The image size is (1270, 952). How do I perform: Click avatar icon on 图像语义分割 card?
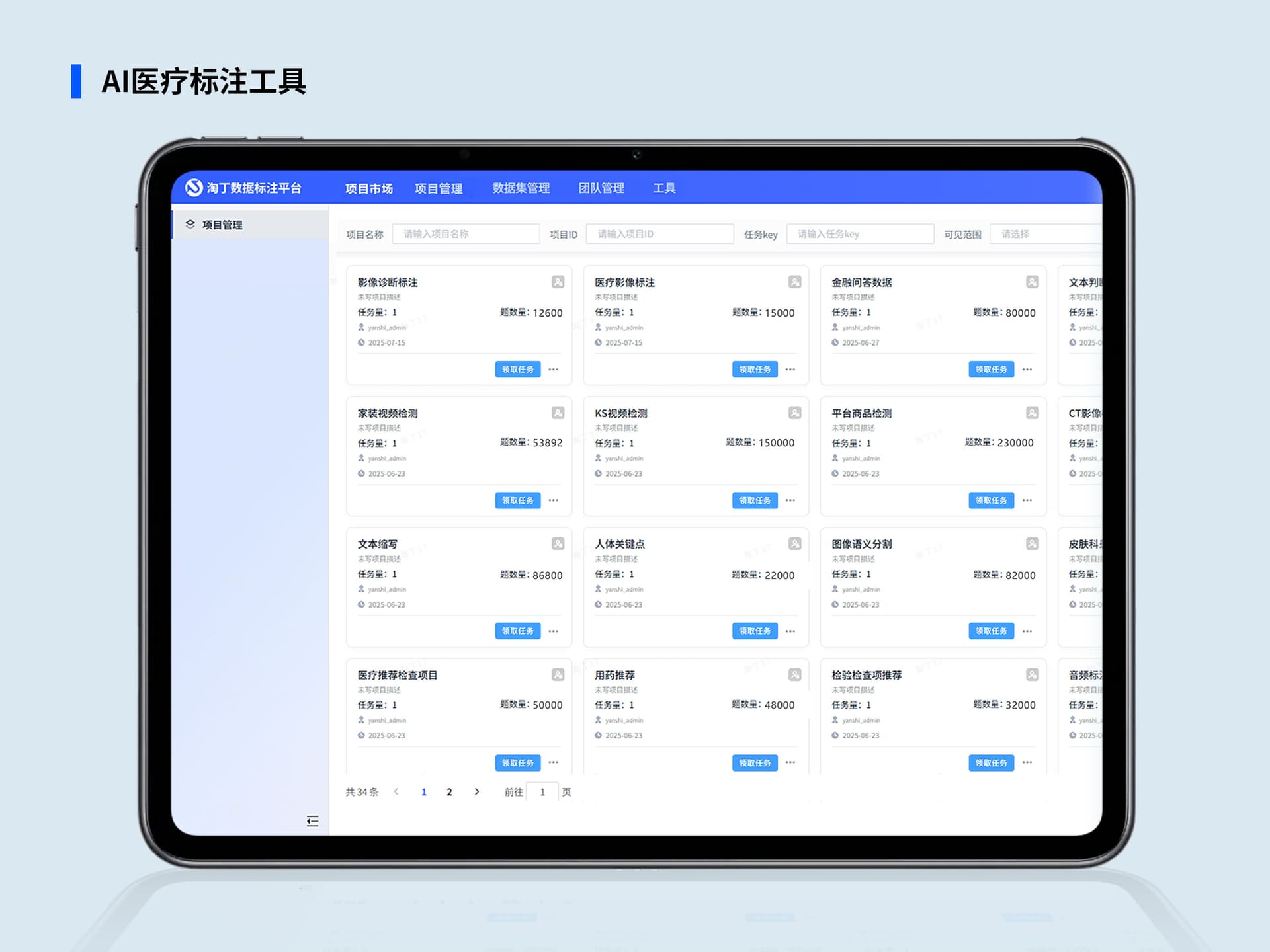click(1032, 544)
